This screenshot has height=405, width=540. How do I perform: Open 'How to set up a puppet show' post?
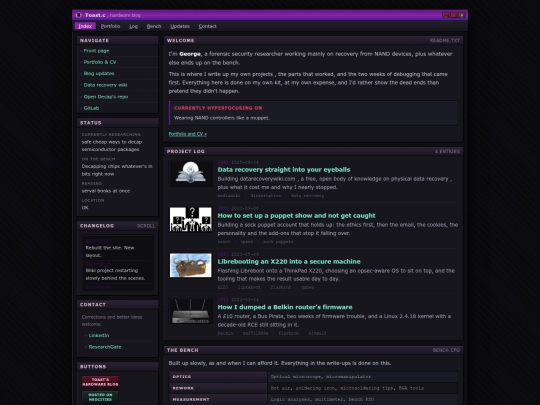click(296, 215)
